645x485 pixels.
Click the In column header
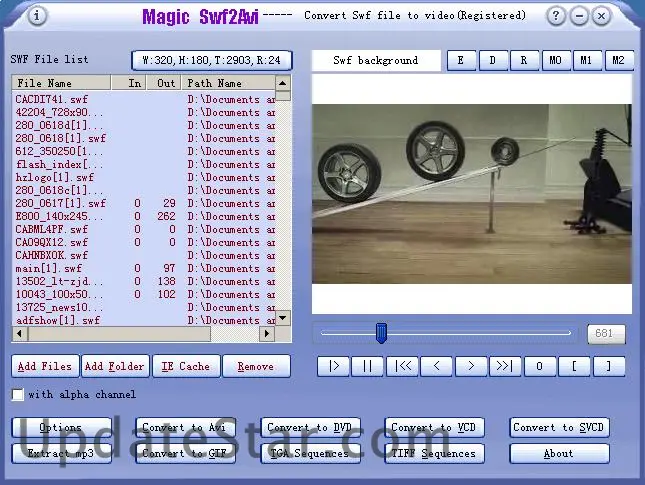[129, 83]
